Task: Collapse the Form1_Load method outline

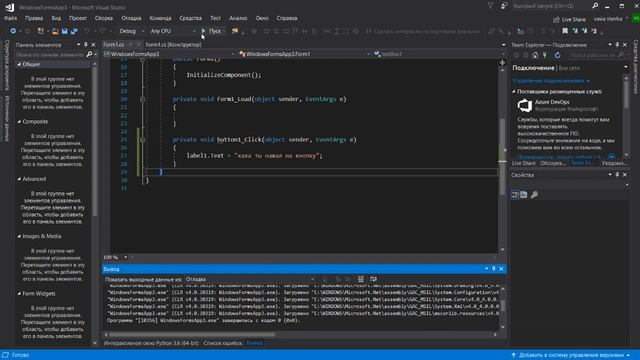Action: pyautogui.click(x=142, y=99)
